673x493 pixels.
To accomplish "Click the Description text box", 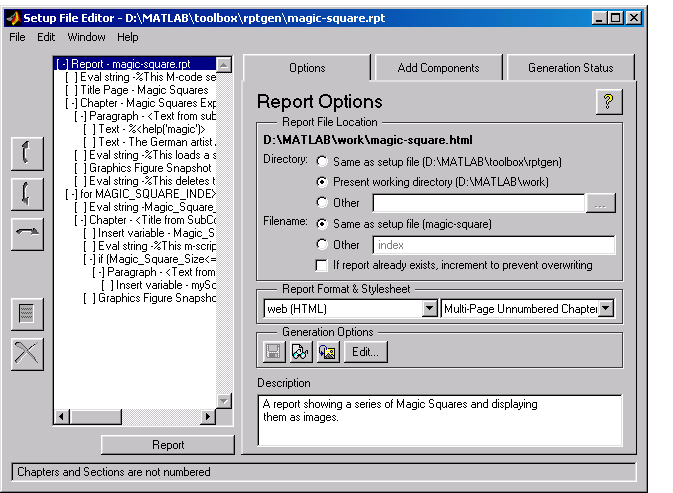I will [440, 420].
